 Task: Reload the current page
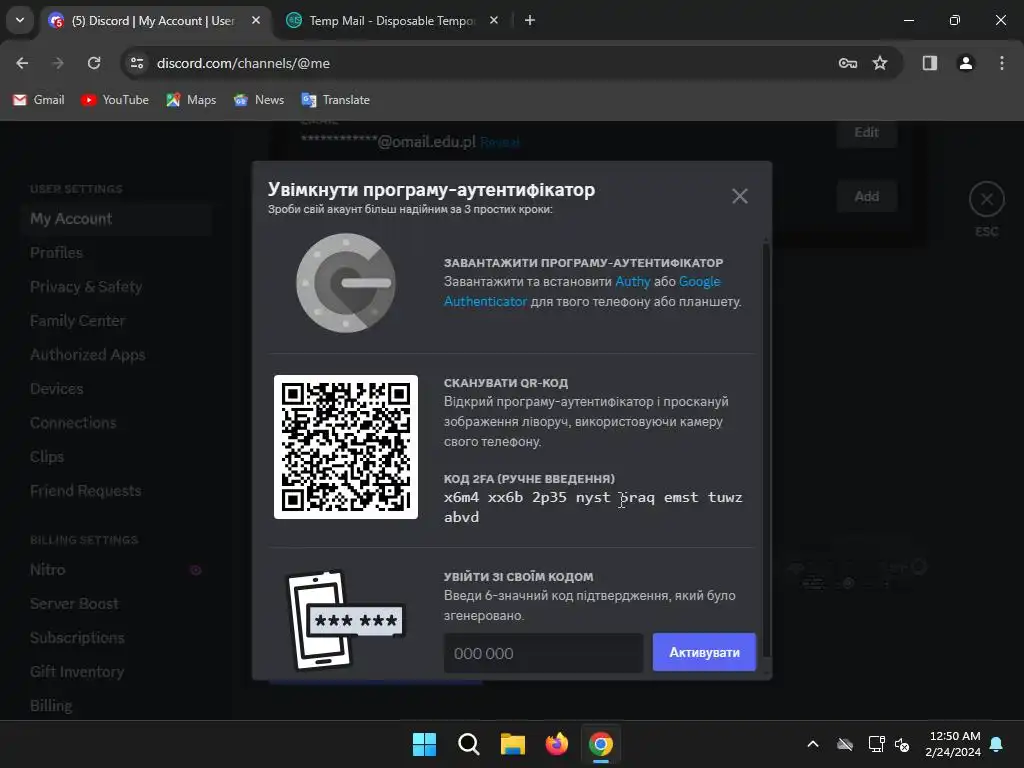94,63
